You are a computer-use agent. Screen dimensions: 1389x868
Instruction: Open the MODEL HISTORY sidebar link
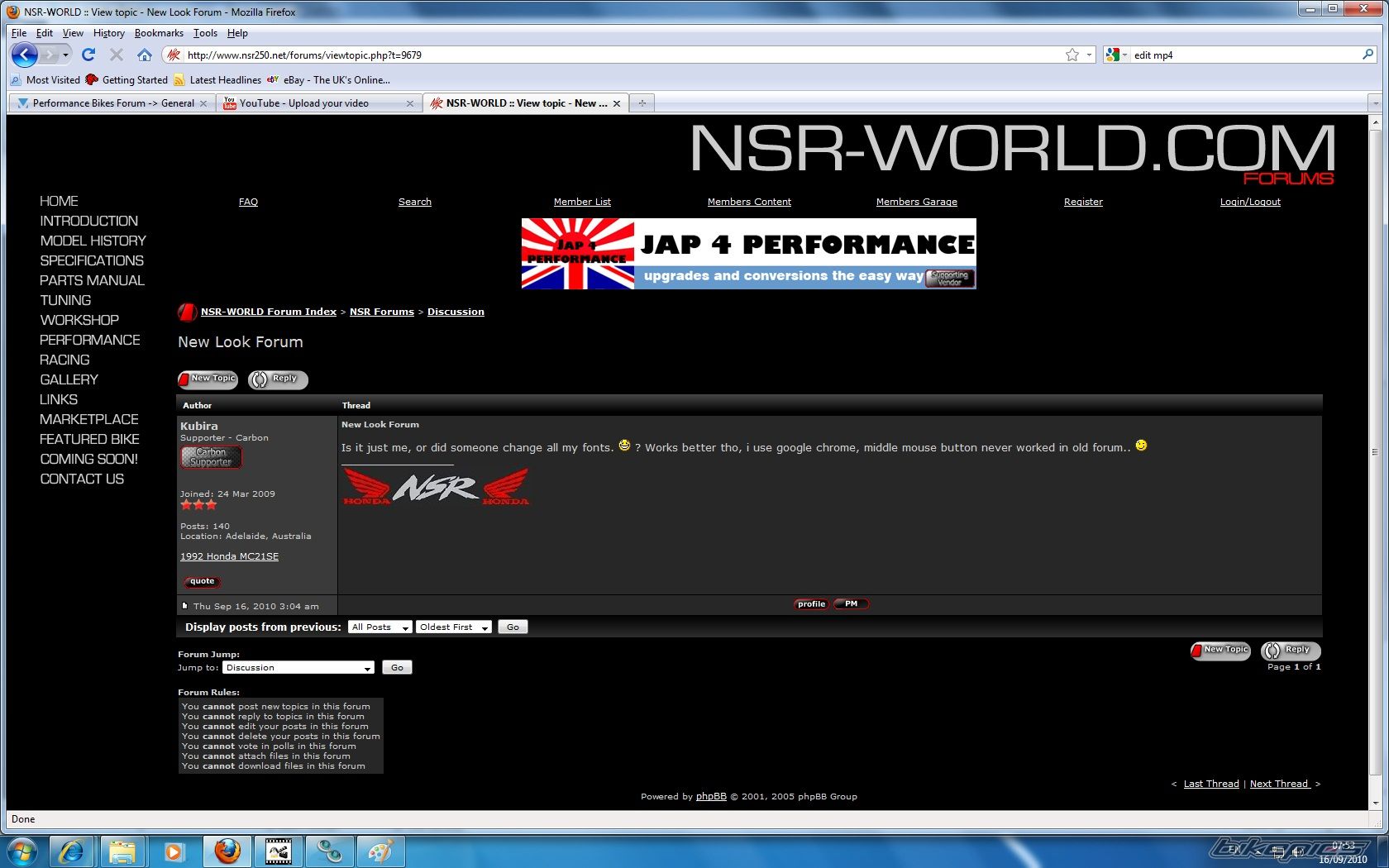(x=93, y=241)
